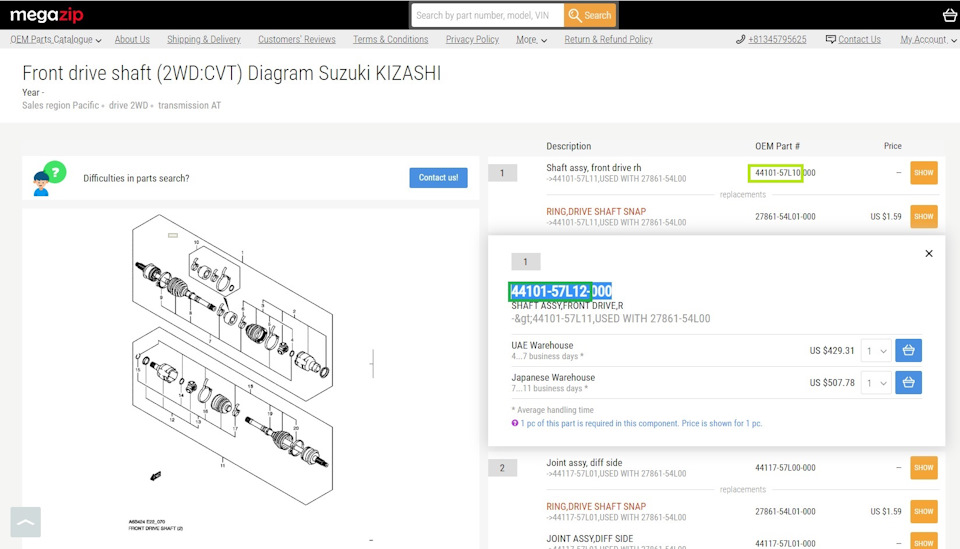Click the JOINT ASSY,DIFF SIDE row text
960x549 pixels.
point(590,539)
